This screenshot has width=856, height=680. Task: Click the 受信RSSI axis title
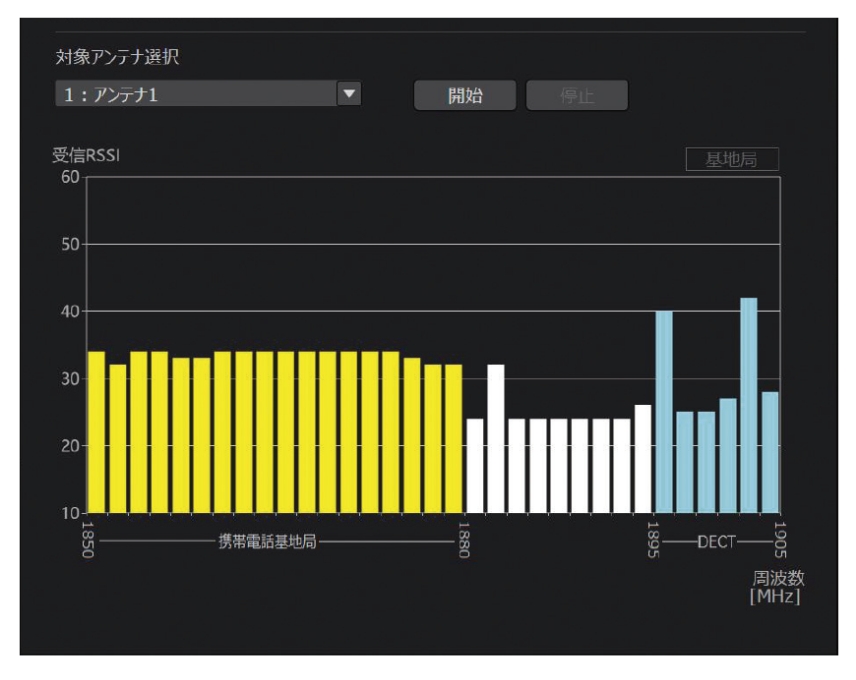(x=86, y=156)
